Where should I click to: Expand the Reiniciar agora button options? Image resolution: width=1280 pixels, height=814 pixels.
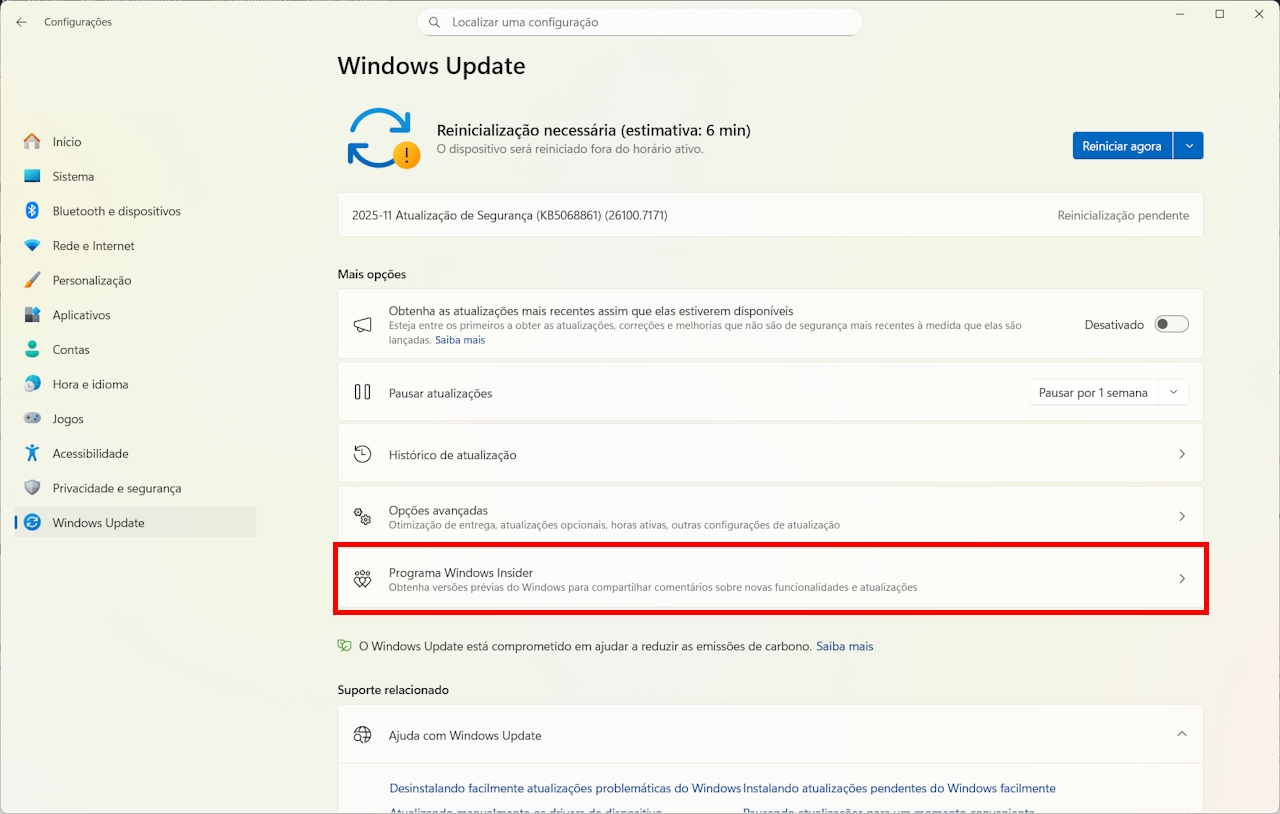click(x=1189, y=145)
